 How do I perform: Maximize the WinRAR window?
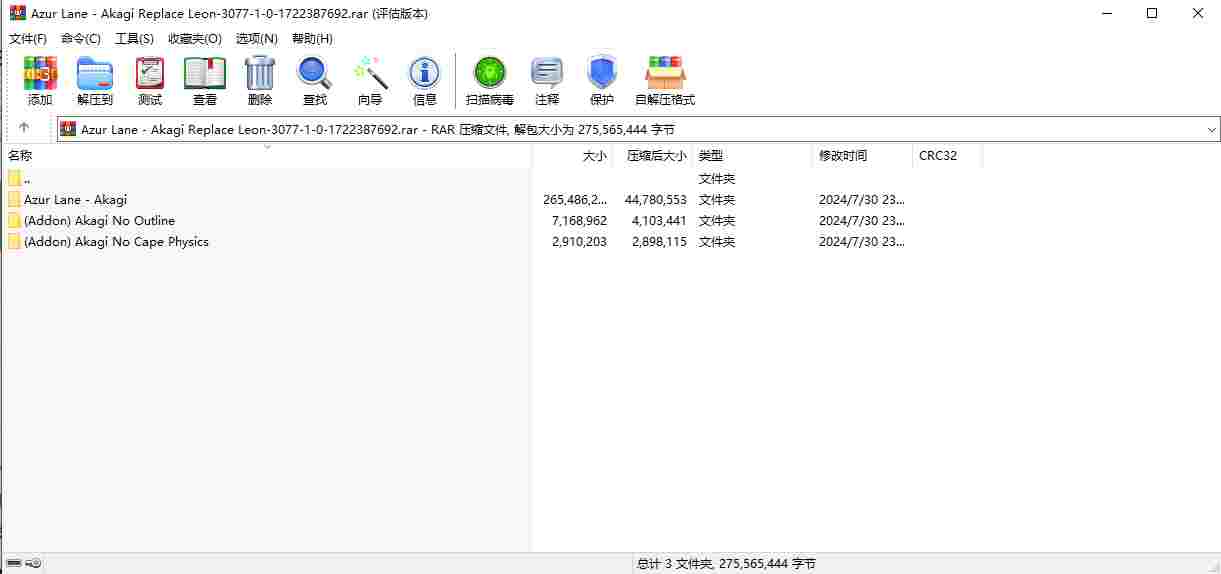(x=1152, y=14)
